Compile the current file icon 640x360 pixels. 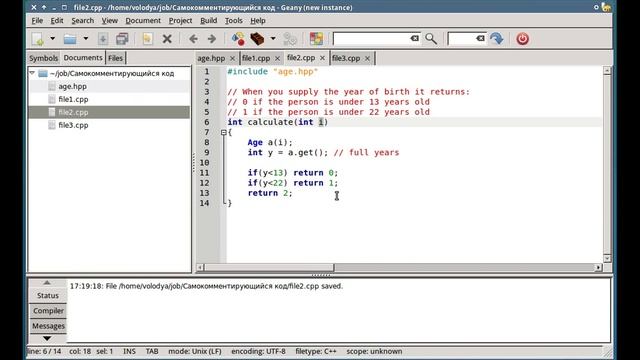pos(238,39)
